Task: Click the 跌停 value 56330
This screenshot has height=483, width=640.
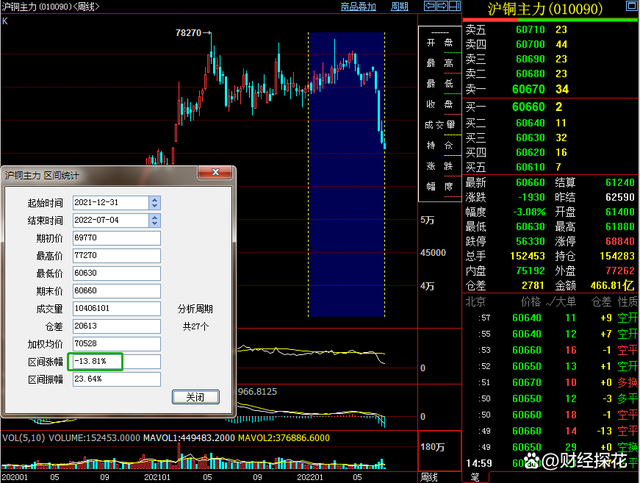Action: point(530,241)
